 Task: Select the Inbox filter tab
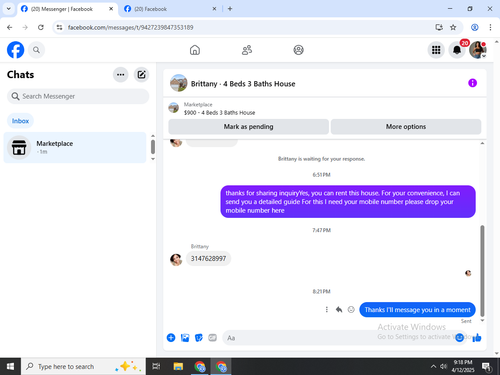point(20,121)
